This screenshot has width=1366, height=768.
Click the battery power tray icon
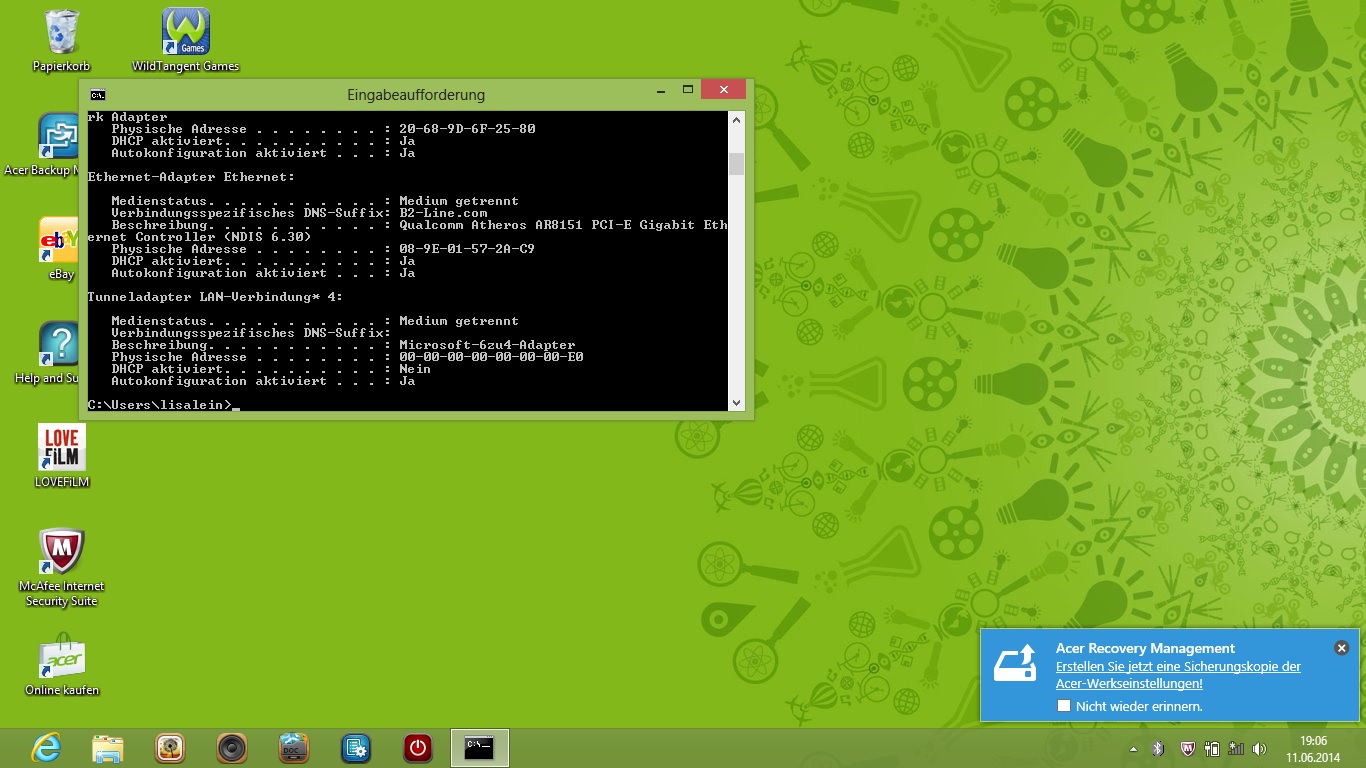(x=1212, y=748)
